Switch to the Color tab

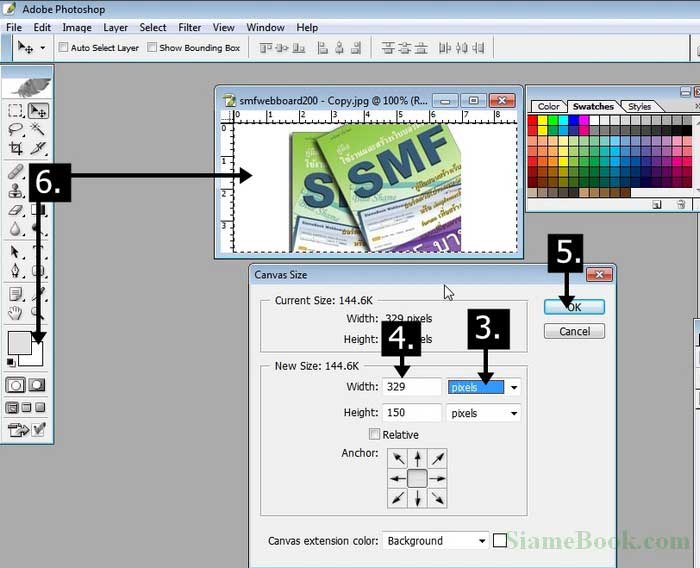548,106
